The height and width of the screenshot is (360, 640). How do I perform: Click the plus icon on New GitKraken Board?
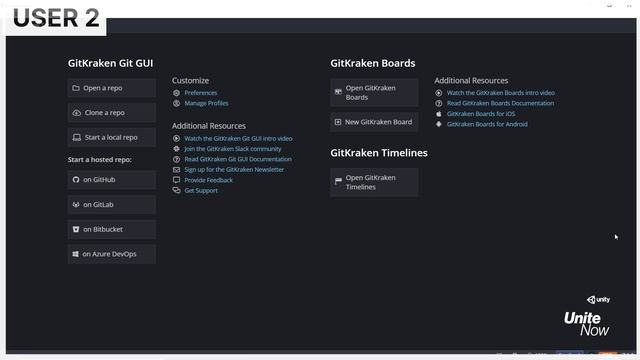(x=338, y=122)
